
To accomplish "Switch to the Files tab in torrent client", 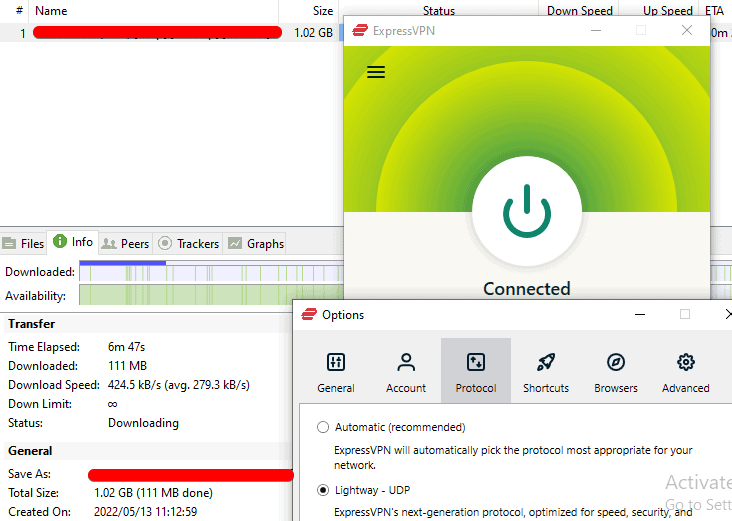I will point(23,243).
